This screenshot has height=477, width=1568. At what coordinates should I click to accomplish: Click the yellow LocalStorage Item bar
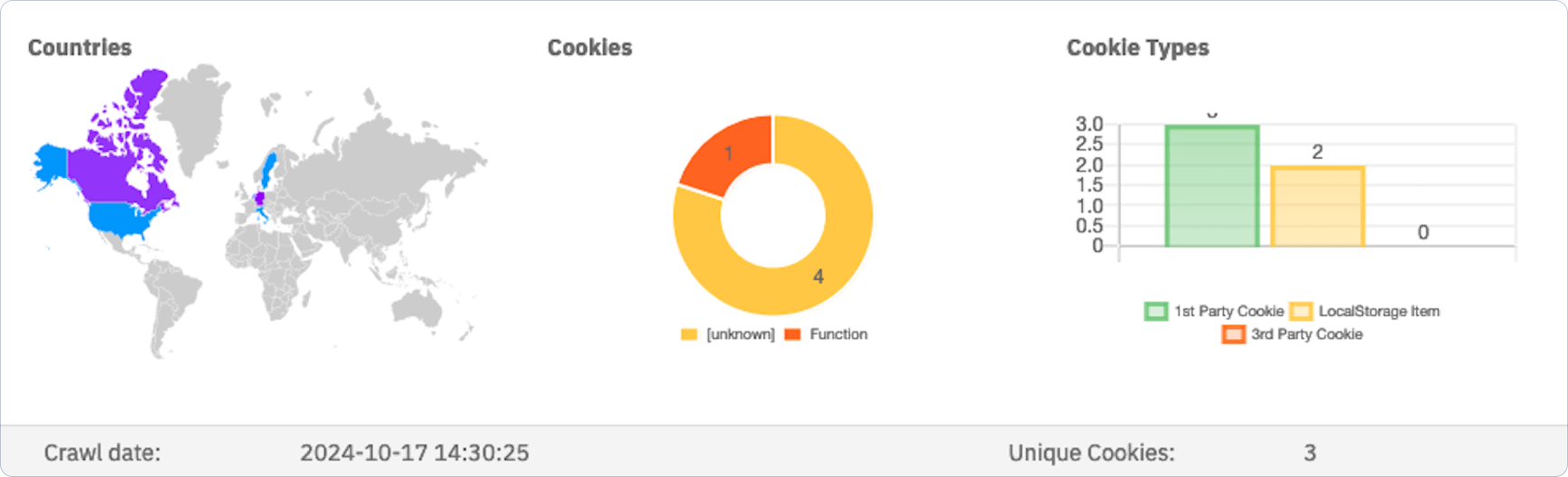click(1317, 207)
